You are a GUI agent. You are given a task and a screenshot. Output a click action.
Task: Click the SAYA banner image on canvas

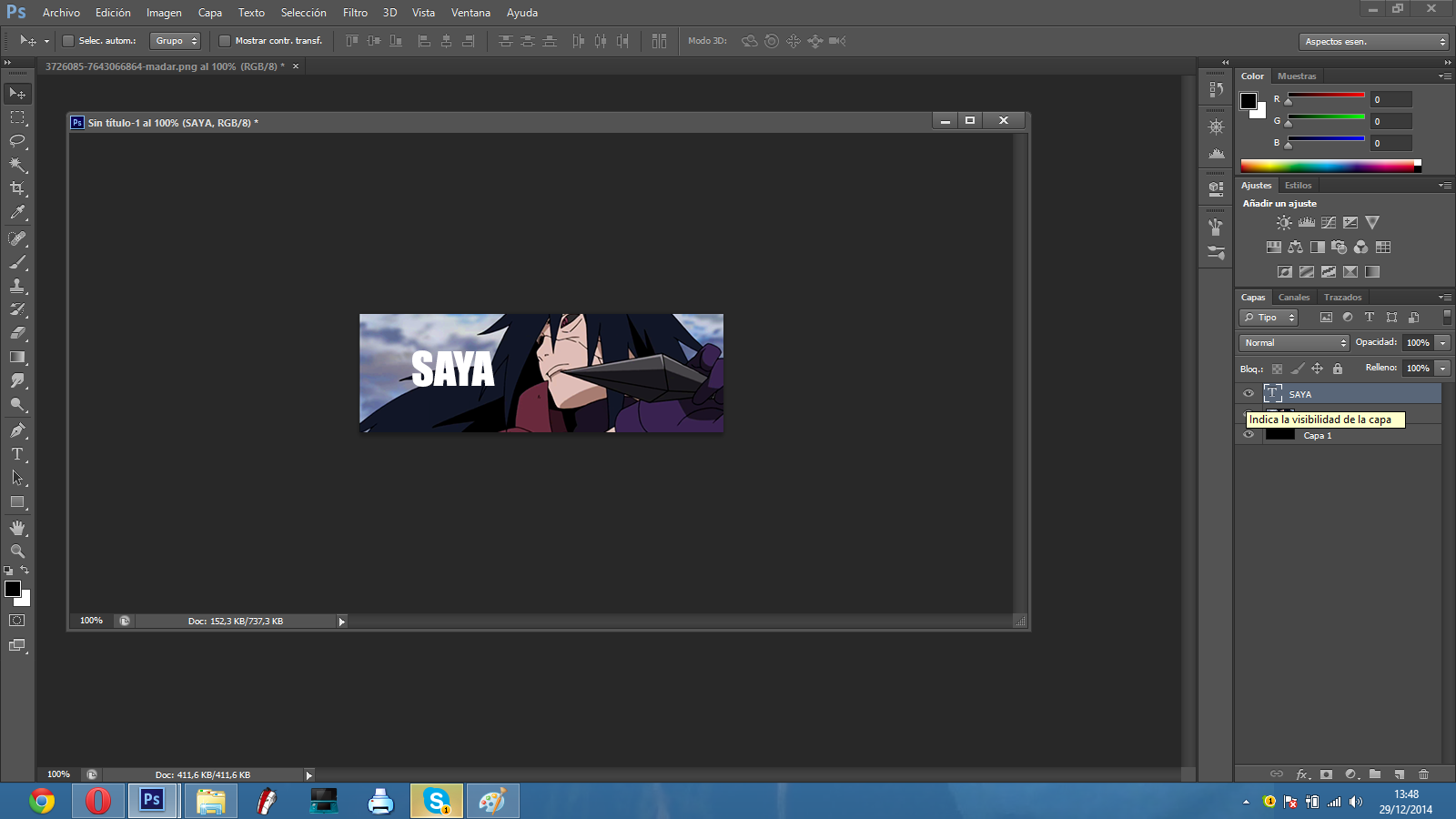(541, 373)
